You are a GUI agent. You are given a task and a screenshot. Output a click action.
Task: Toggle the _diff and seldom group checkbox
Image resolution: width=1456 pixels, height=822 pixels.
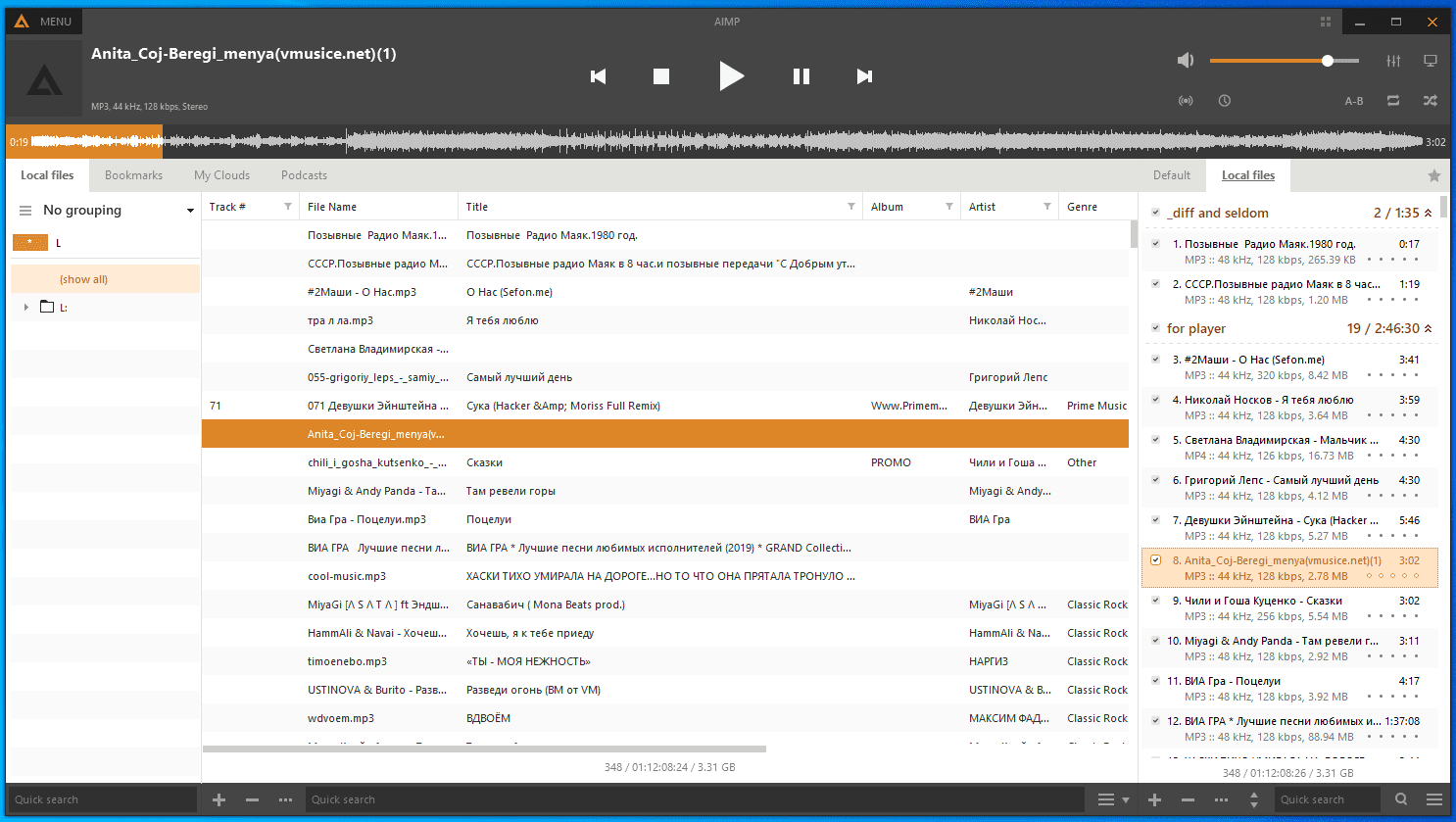click(1156, 213)
